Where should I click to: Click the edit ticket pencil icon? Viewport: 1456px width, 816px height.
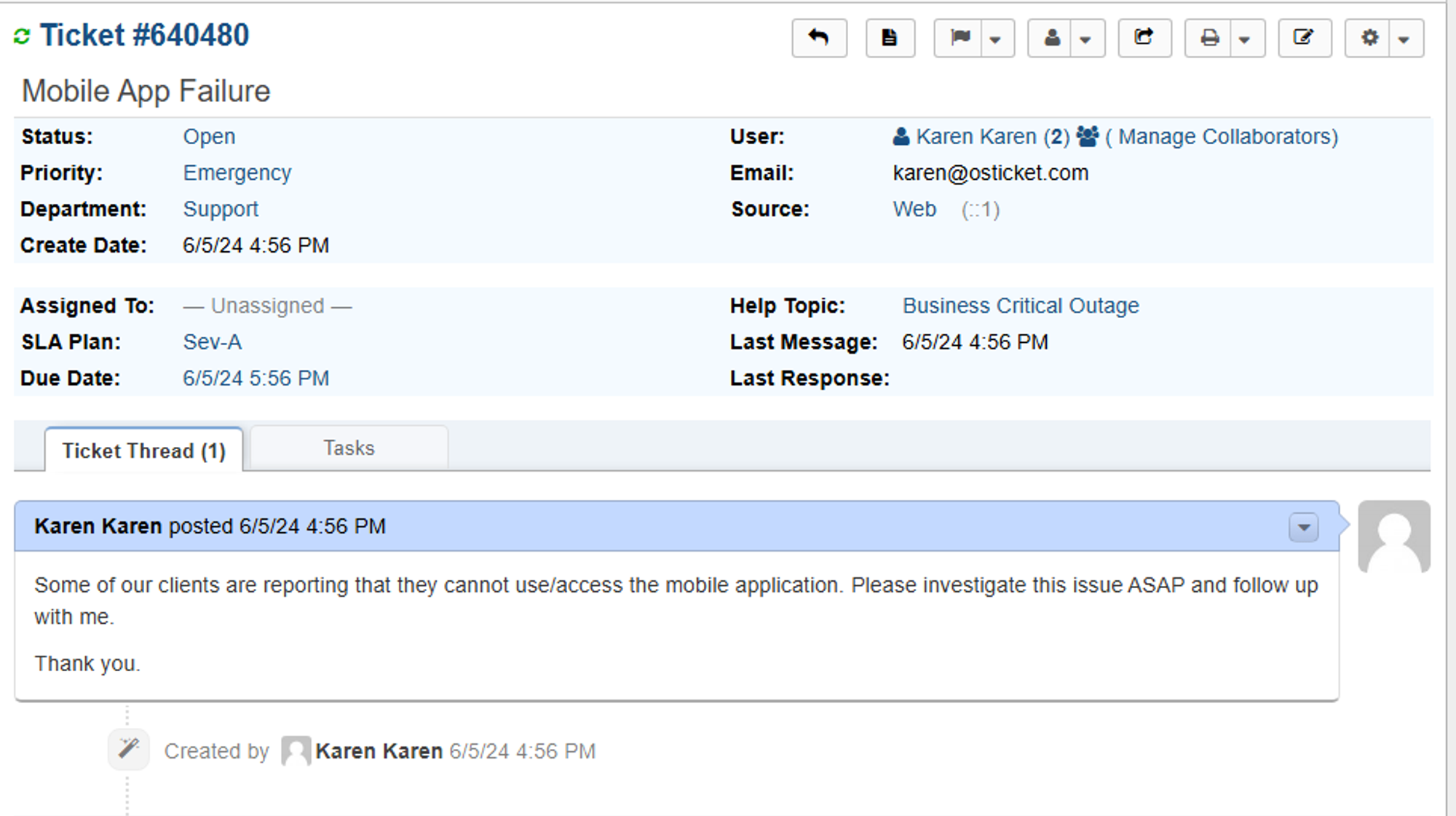coord(1303,38)
